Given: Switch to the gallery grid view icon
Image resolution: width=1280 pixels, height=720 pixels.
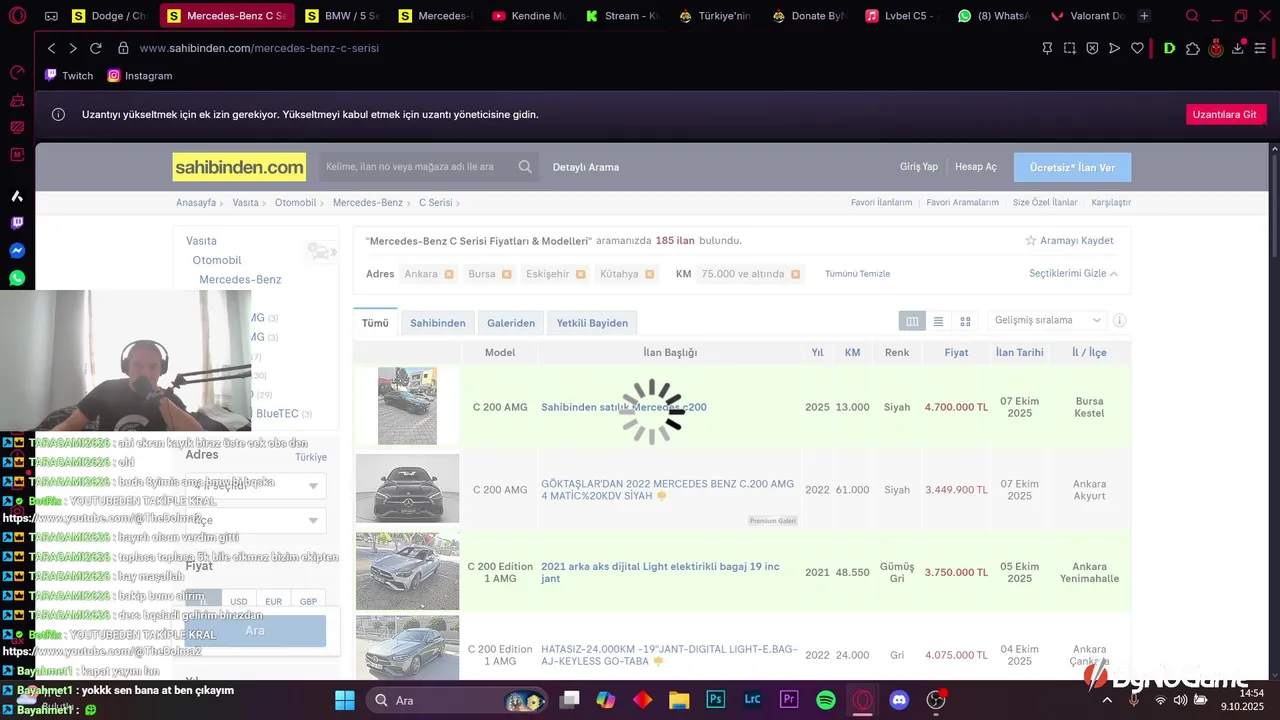Looking at the screenshot, I should [965, 321].
